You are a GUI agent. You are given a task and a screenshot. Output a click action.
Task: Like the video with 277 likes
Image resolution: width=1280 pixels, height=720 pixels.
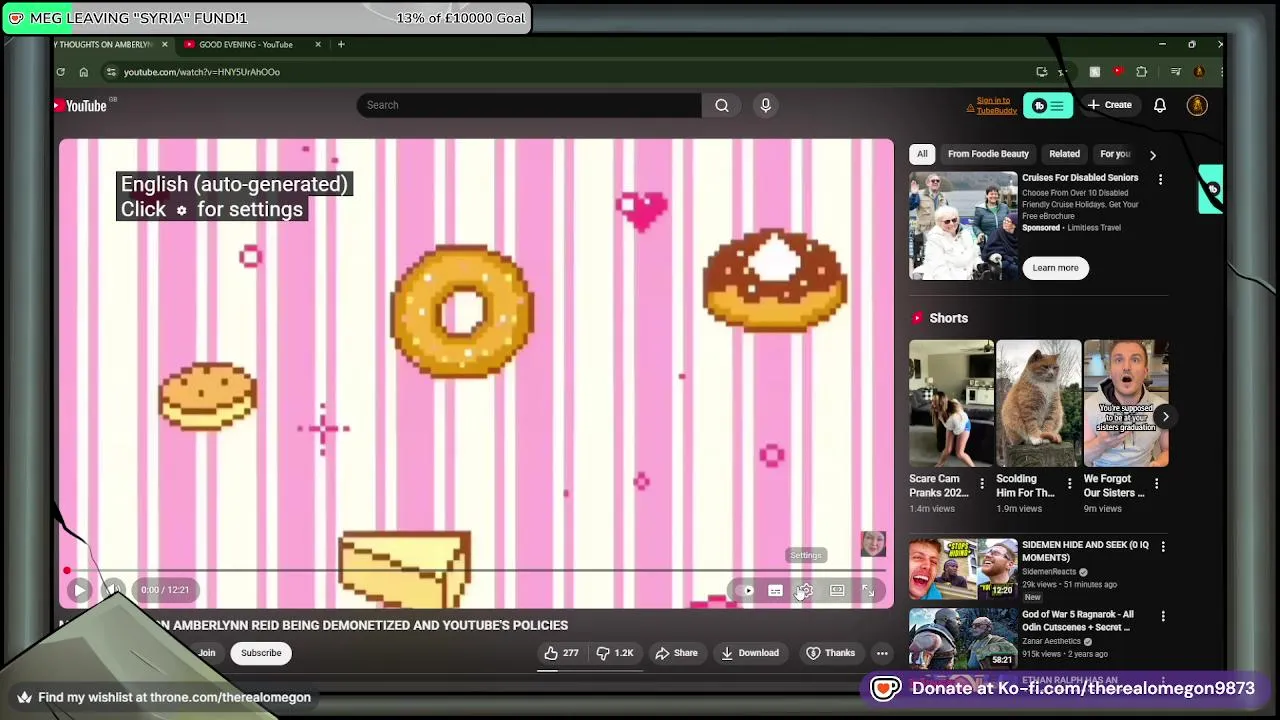(x=561, y=653)
